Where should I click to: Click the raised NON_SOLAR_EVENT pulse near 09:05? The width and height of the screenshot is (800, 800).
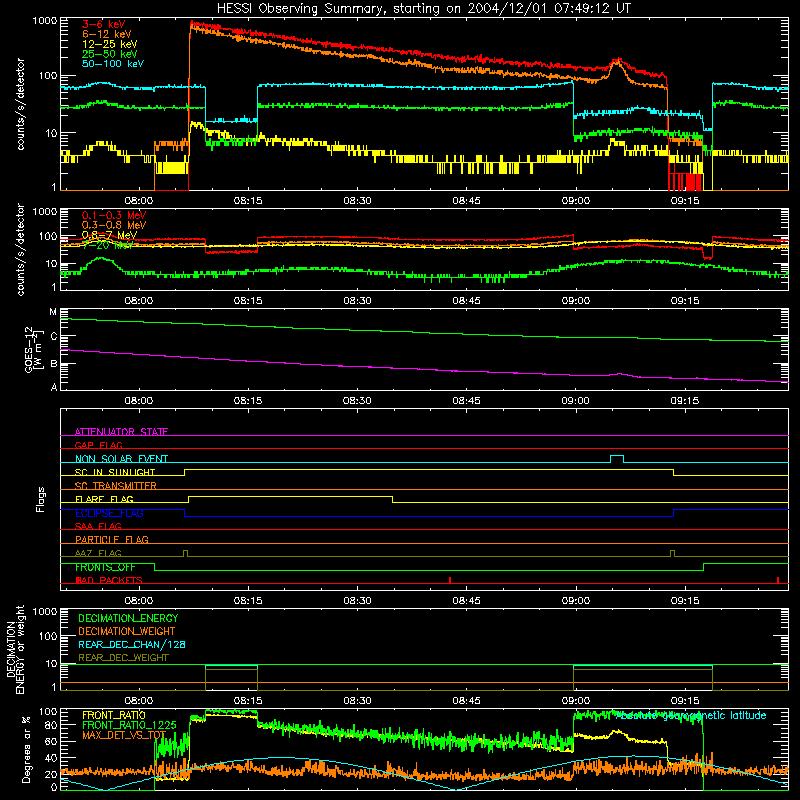click(x=617, y=458)
